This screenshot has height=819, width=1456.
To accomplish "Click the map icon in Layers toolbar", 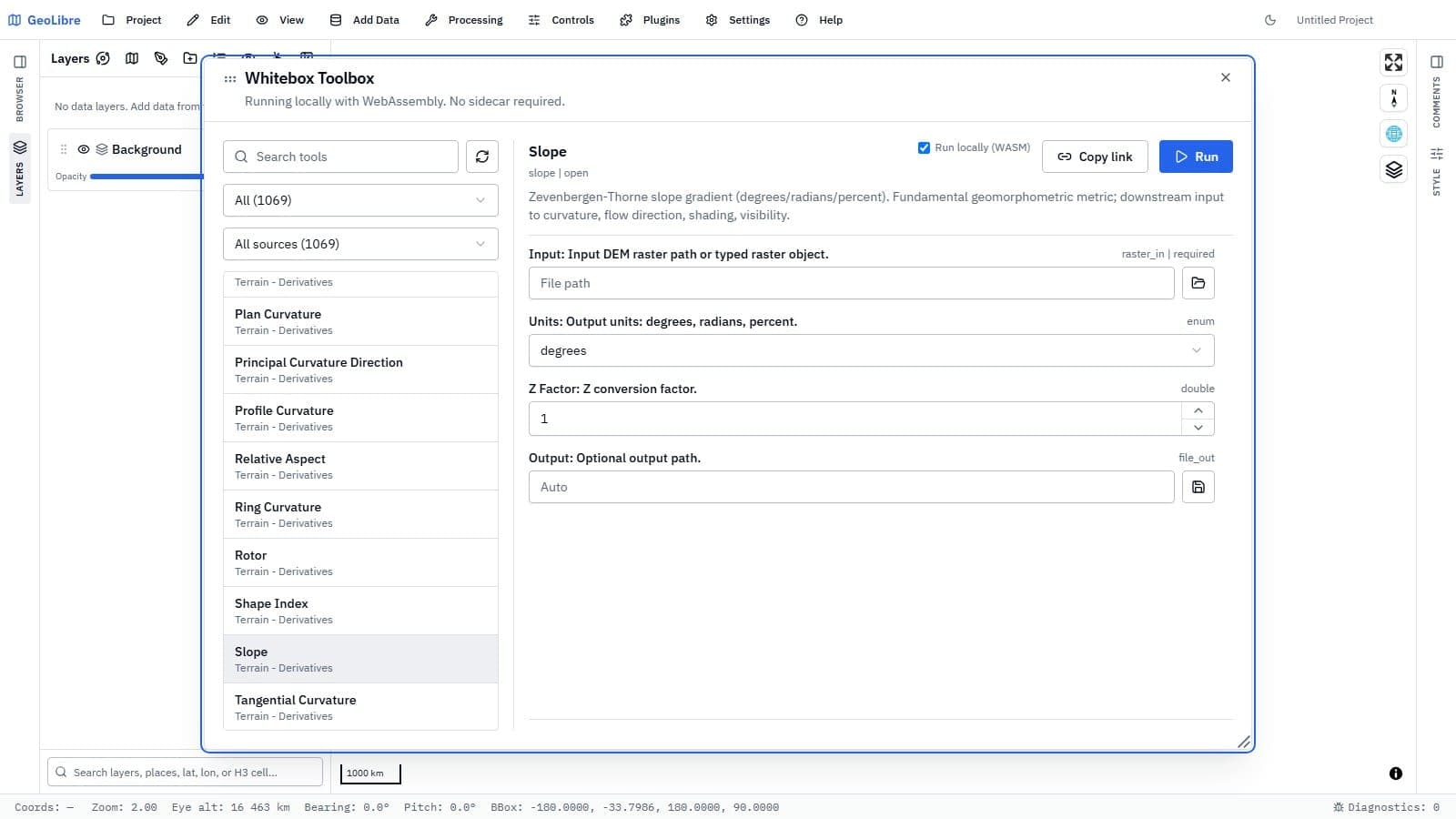I will (132, 58).
